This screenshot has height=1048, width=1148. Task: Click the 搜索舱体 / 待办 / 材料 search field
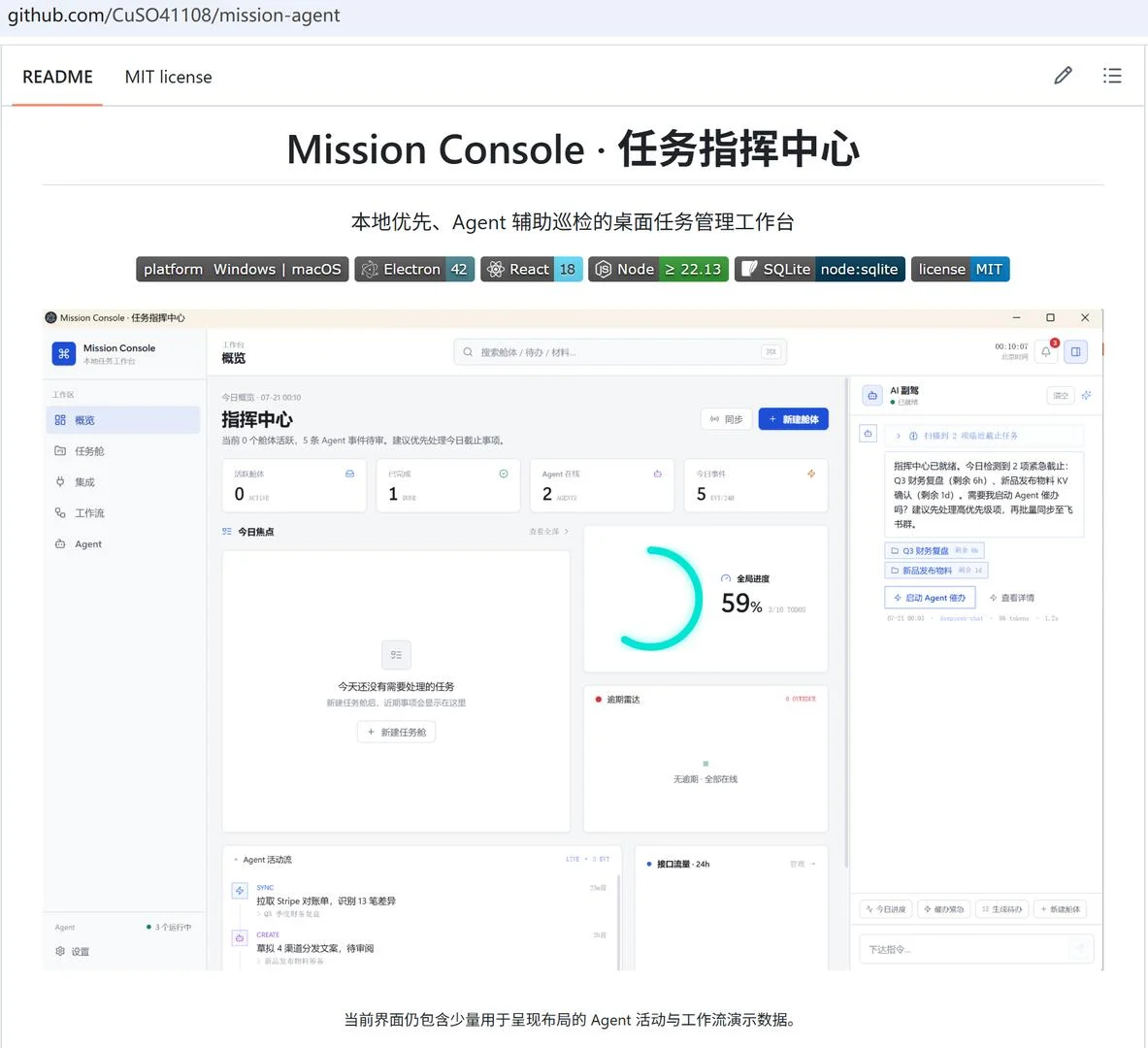point(620,352)
